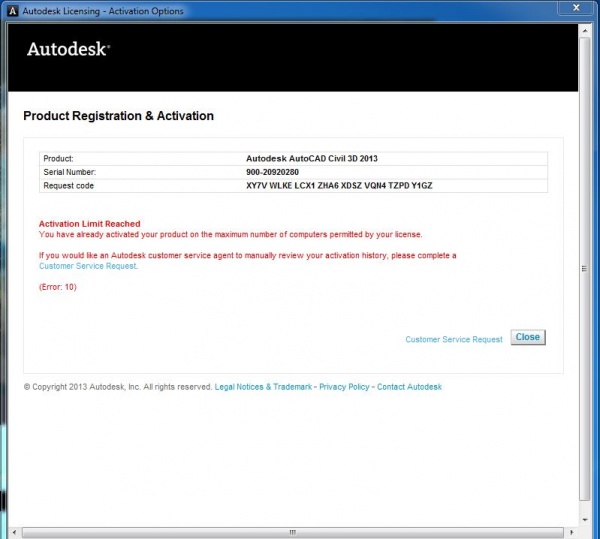Click the copyright 2013 Autodesk text

[118, 387]
